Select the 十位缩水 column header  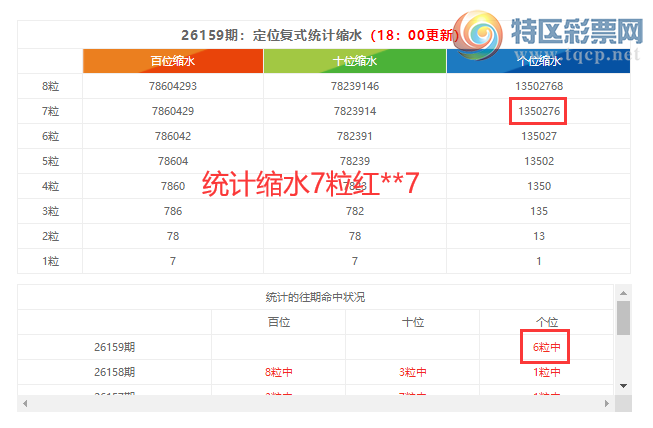tap(355, 61)
